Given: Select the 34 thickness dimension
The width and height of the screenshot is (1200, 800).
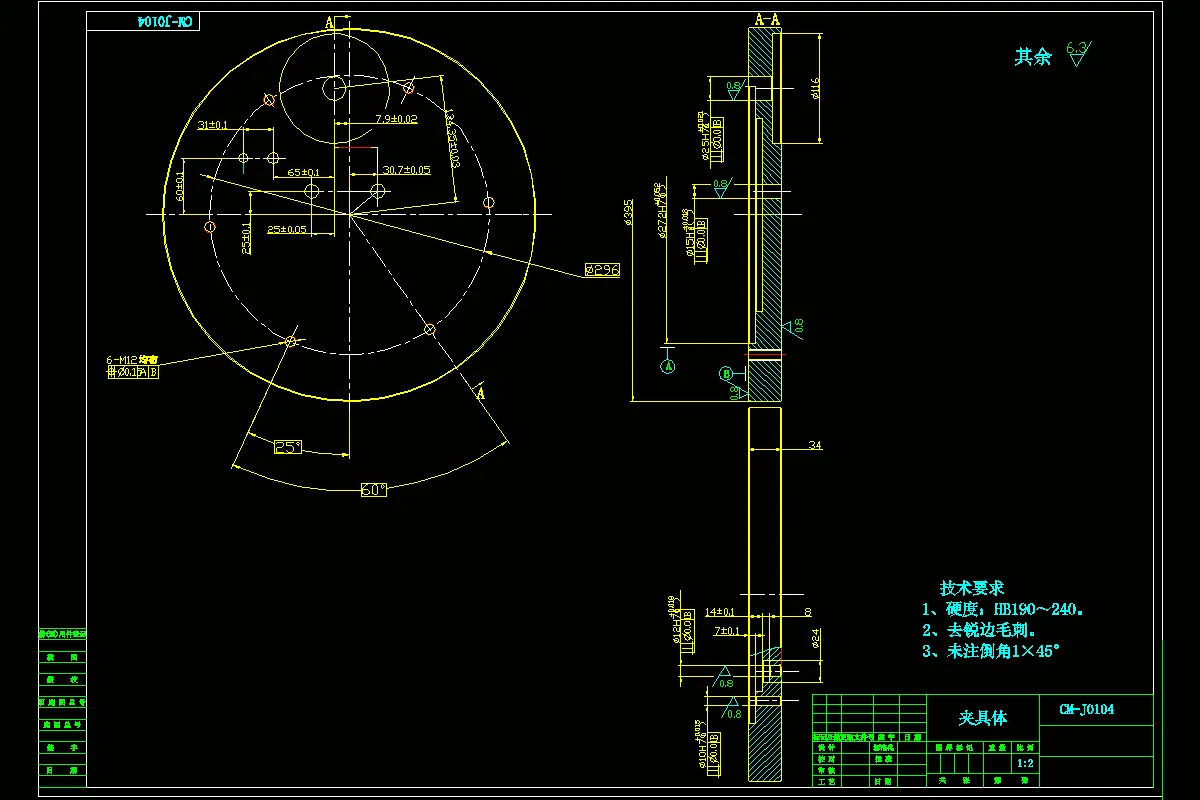Looking at the screenshot, I should point(815,446).
